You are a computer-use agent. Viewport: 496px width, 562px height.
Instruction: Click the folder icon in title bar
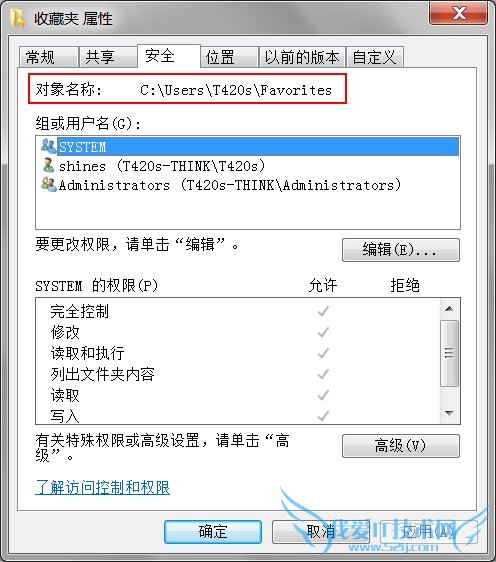[x=17, y=18]
